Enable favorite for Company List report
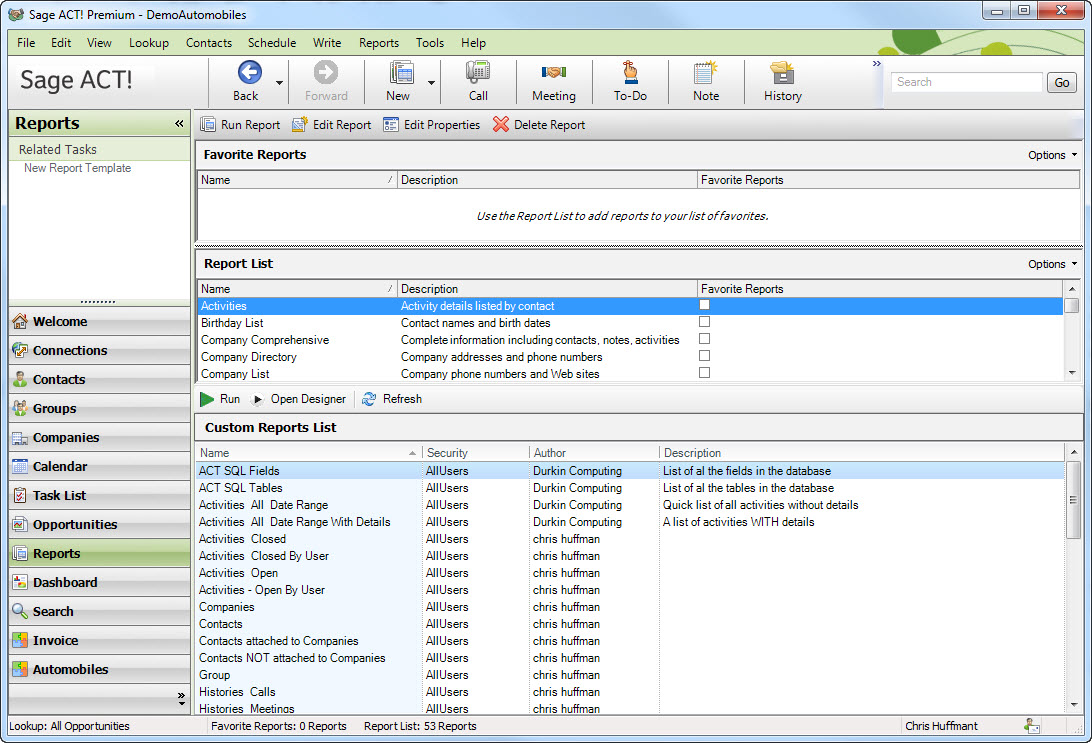This screenshot has height=743, width=1092. click(x=704, y=373)
